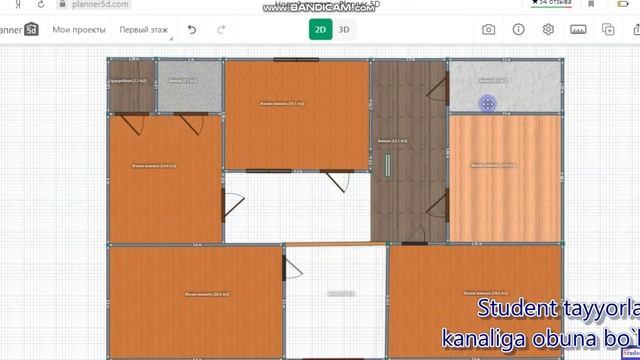Select the door at the corridor's bottom edge

(416, 235)
